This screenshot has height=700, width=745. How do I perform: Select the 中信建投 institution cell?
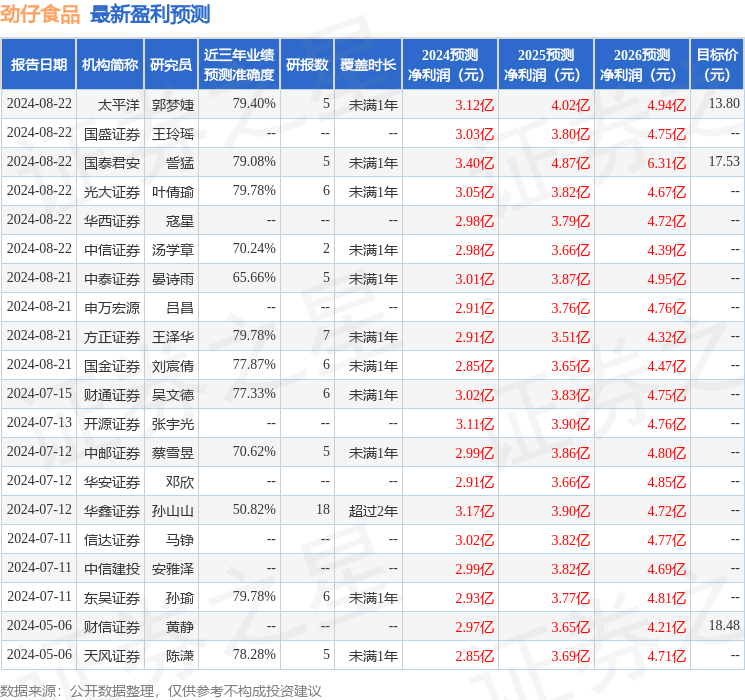[112, 568]
